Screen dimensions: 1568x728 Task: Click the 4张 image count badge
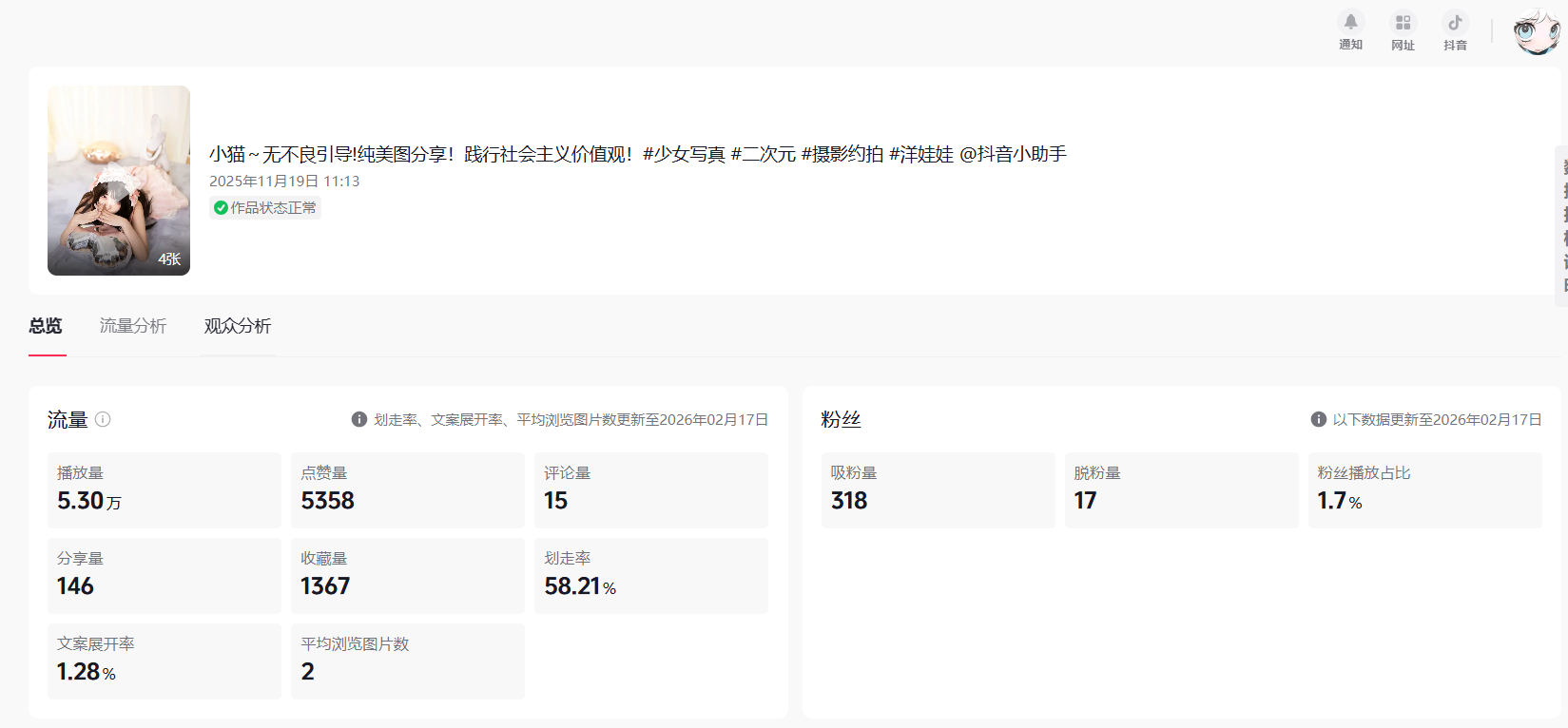(169, 259)
